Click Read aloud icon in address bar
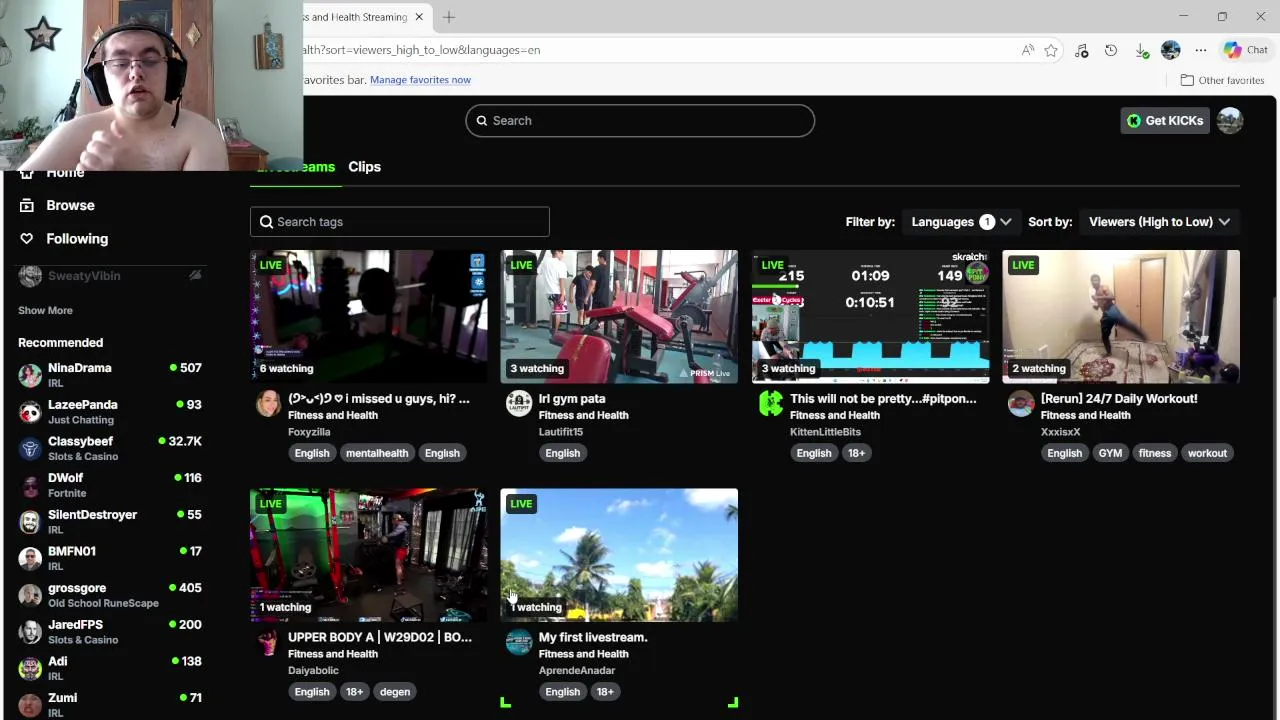The image size is (1280, 720). 1027,50
